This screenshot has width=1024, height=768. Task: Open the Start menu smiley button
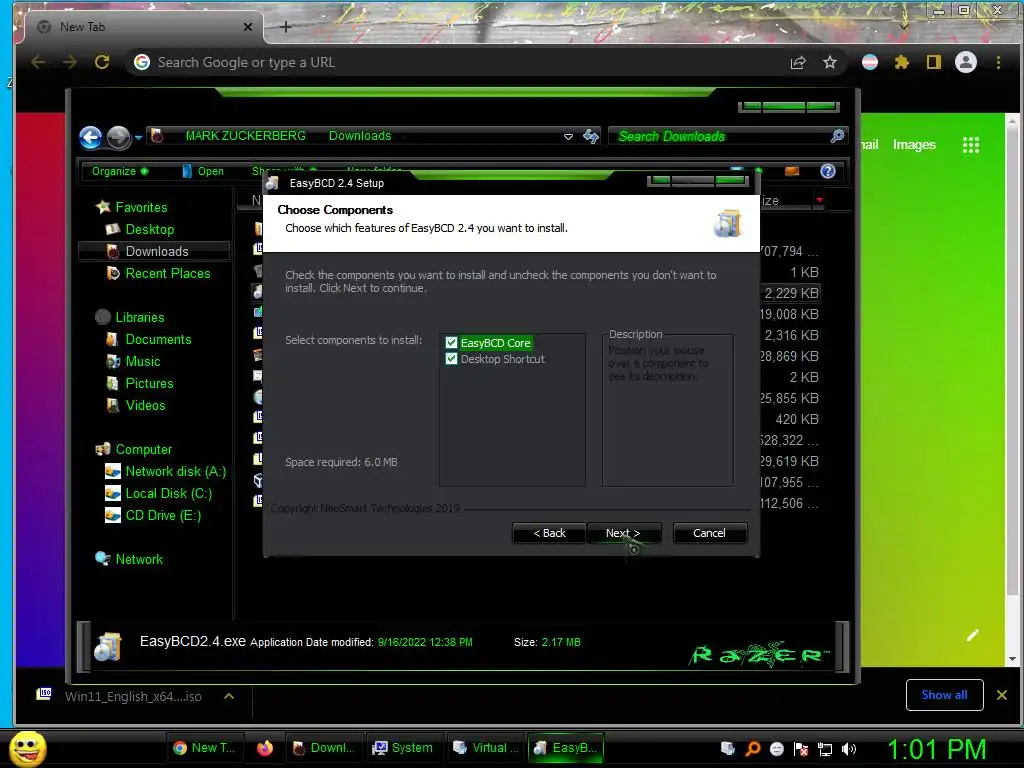click(x=27, y=748)
